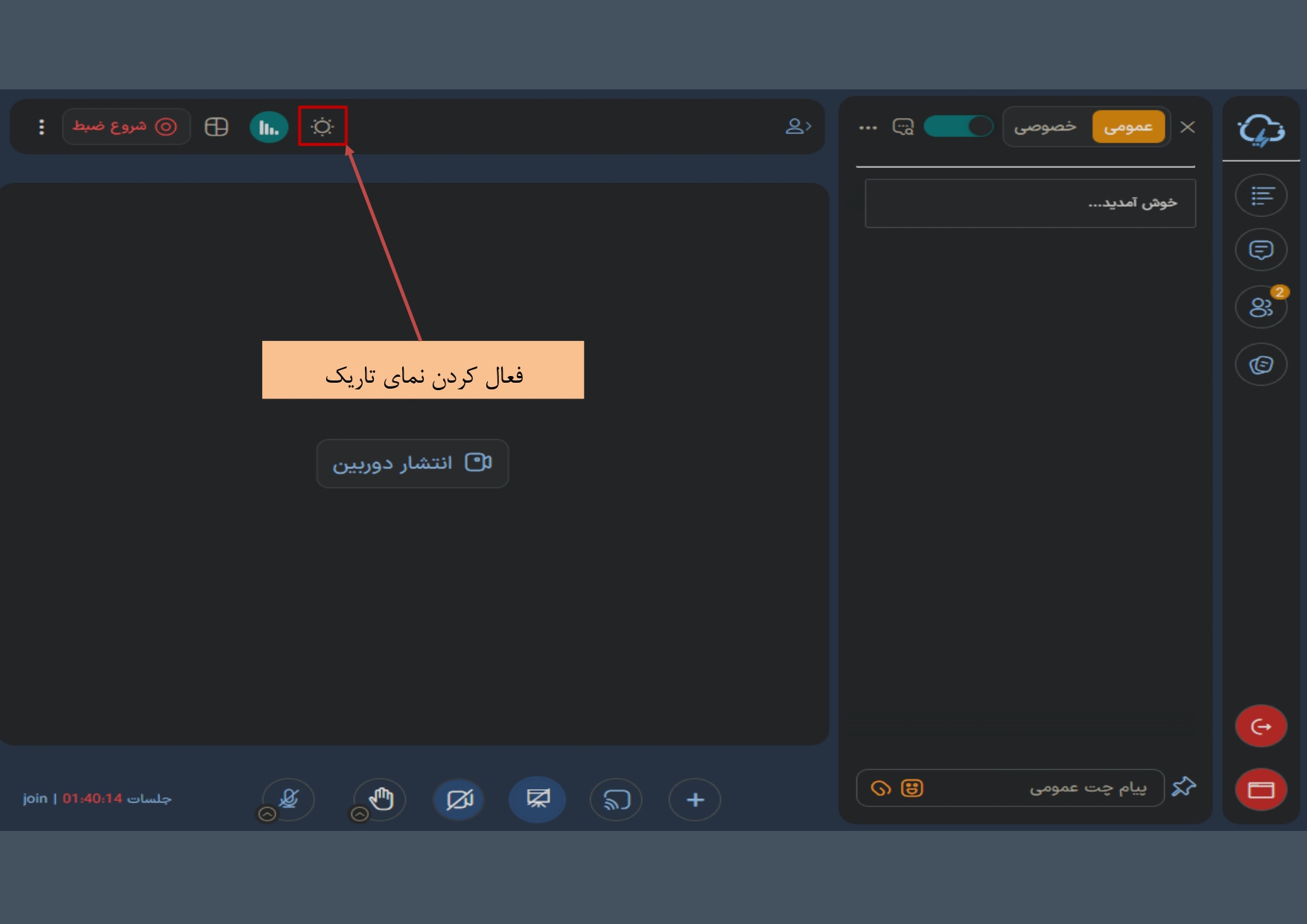1307x924 pixels.
Task: Open the participants icon with badge 2
Action: [x=1261, y=307]
